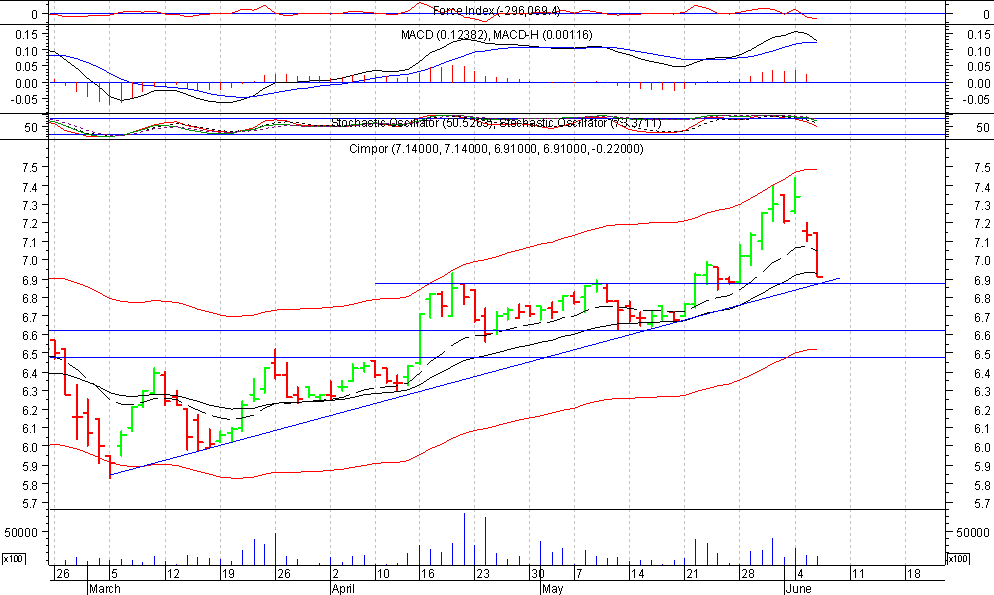This screenshot has width=994, height=595.
Task: Select the MACD (0.12382), MACD-H title text
Action: [x=496, y=35]
